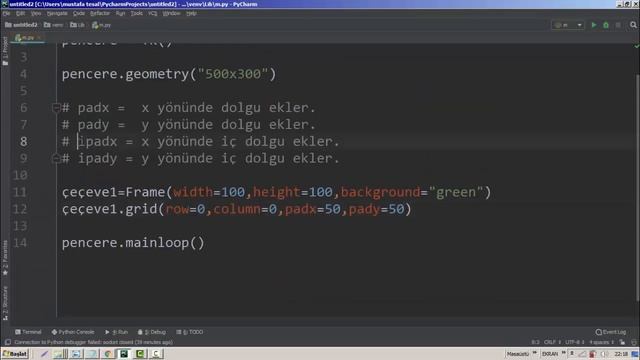Viewport: 640px width, 360px height.
Task: Open the File menu
Action: point(6,13)
